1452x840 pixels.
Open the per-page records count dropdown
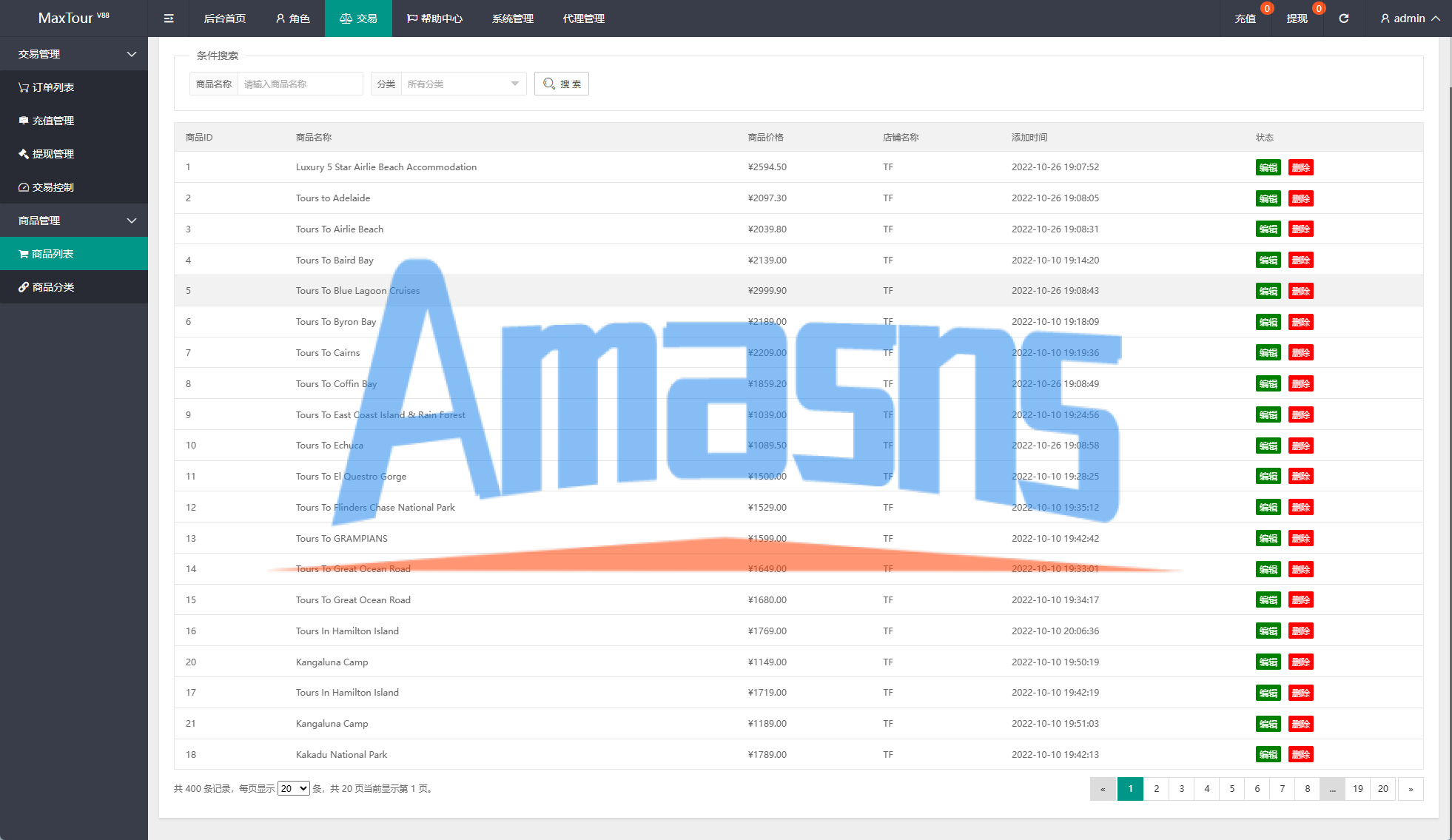293,788
